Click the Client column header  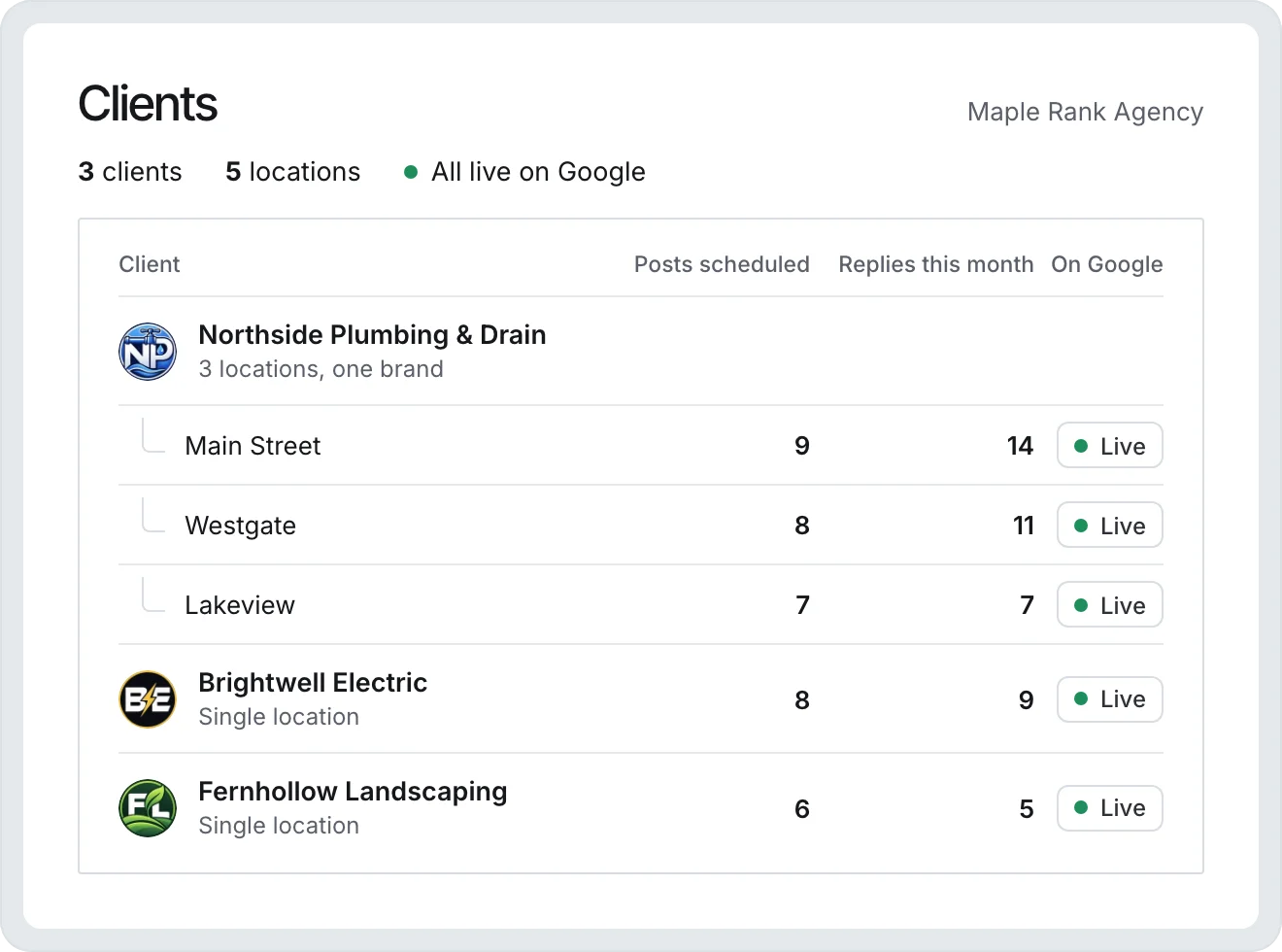[150, 264]
